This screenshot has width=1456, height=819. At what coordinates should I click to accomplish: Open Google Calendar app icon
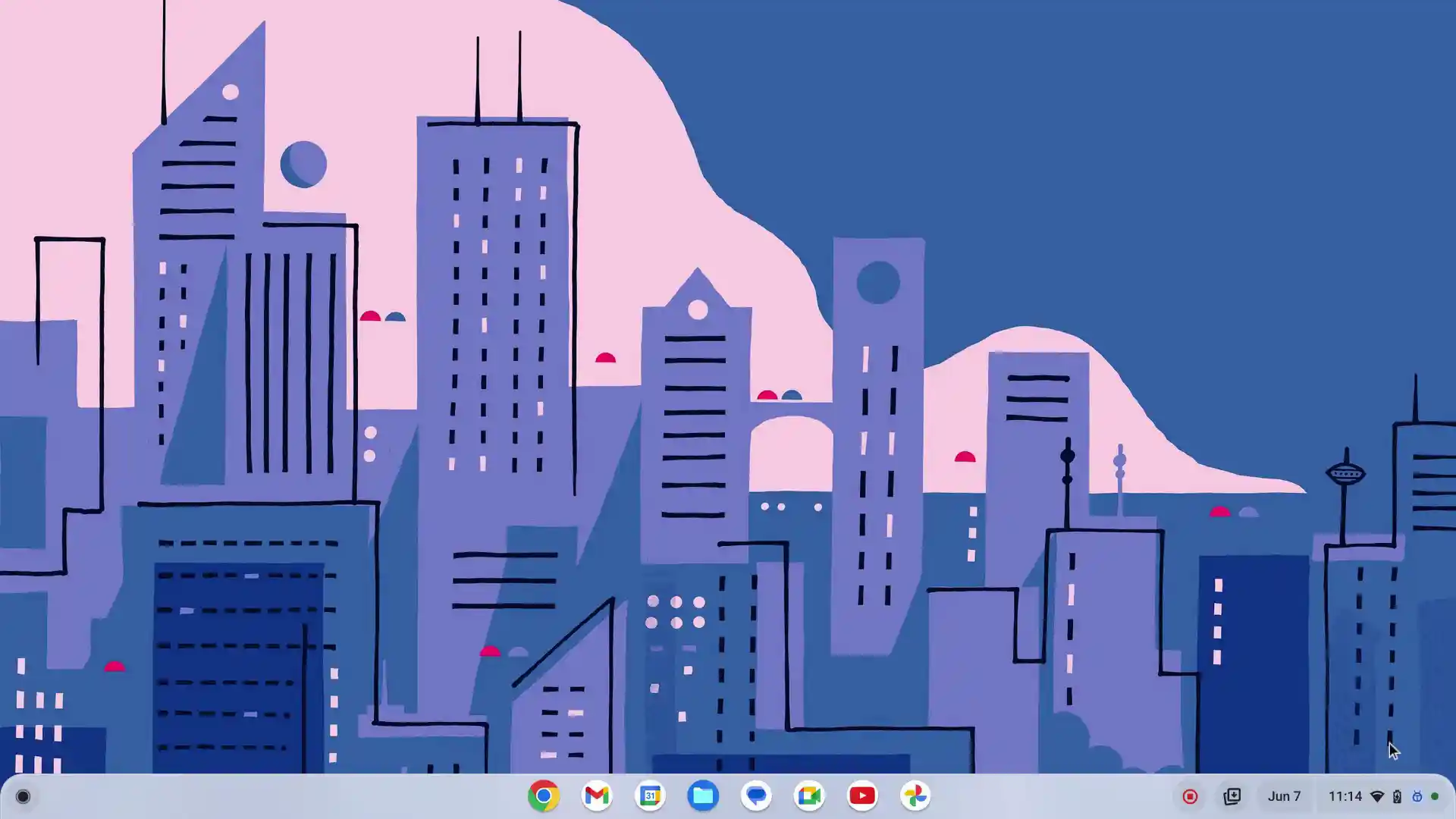[650, 796]
